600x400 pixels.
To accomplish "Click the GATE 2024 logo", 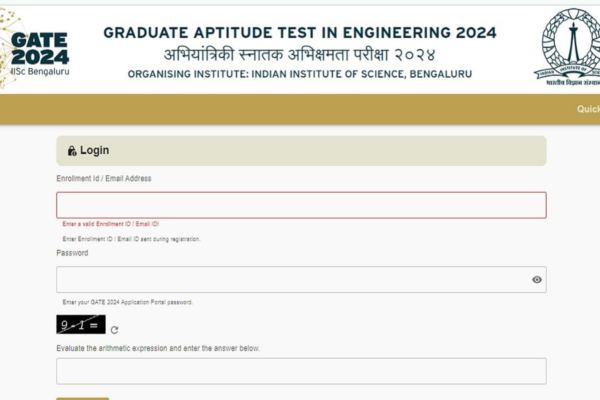I will pos(38,46).
